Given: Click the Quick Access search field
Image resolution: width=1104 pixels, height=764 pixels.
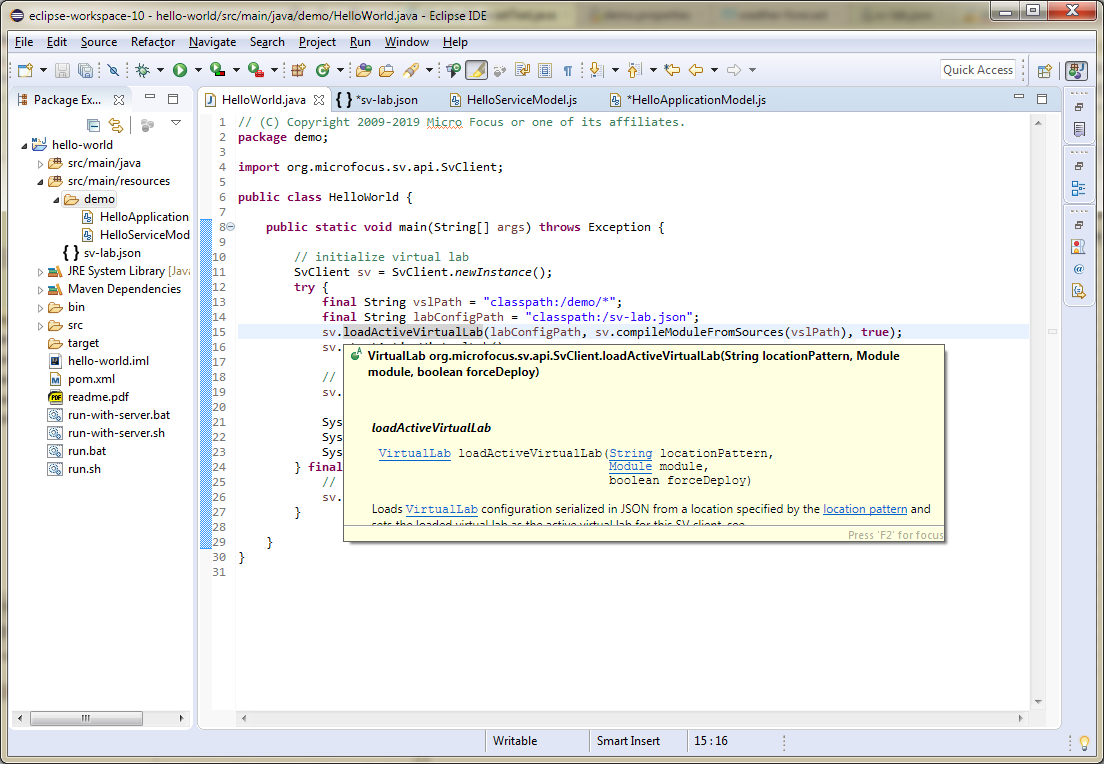Looking at the screenshot, I should 978,70.
